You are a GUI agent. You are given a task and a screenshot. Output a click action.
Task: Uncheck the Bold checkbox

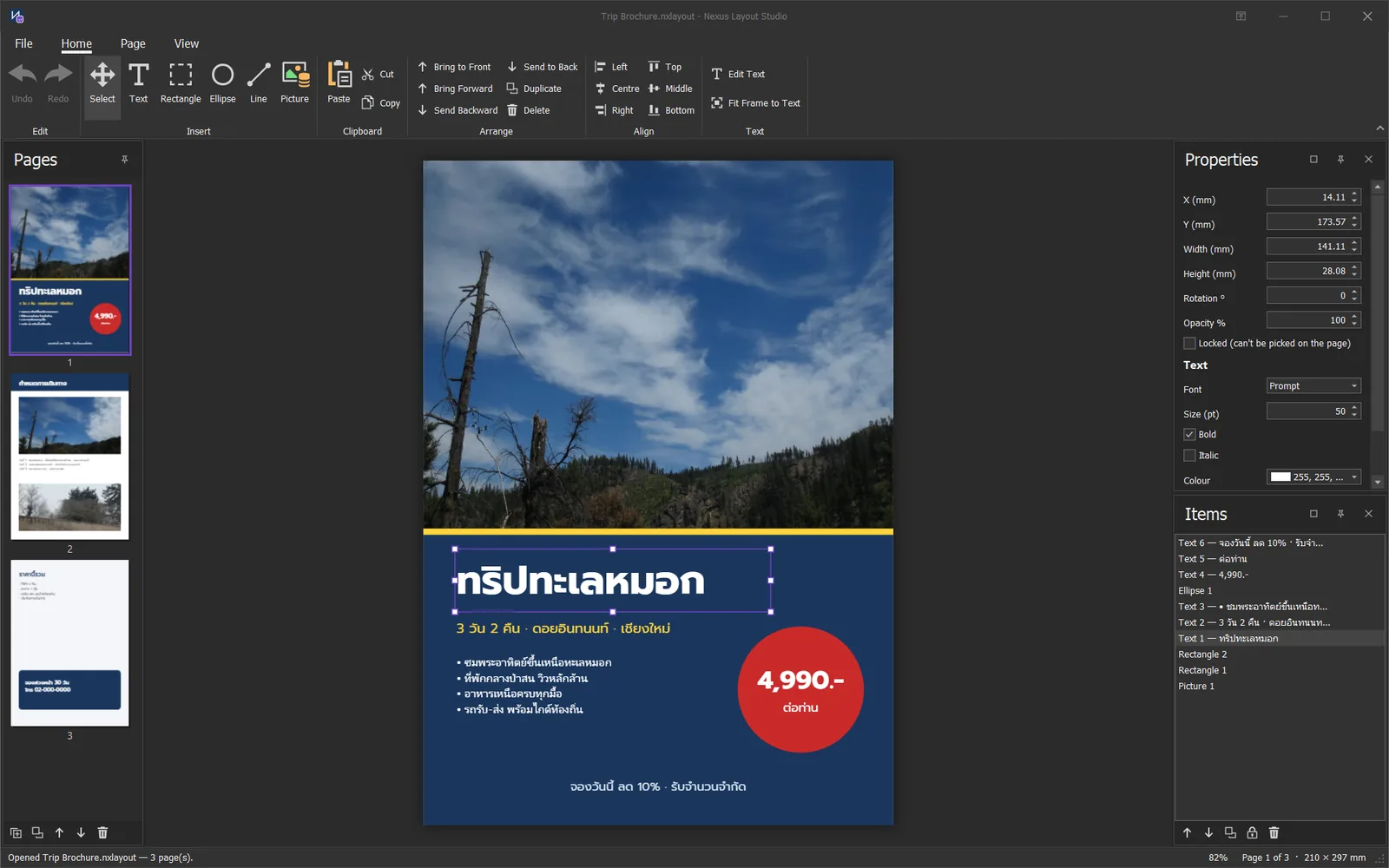(1189, 435)
